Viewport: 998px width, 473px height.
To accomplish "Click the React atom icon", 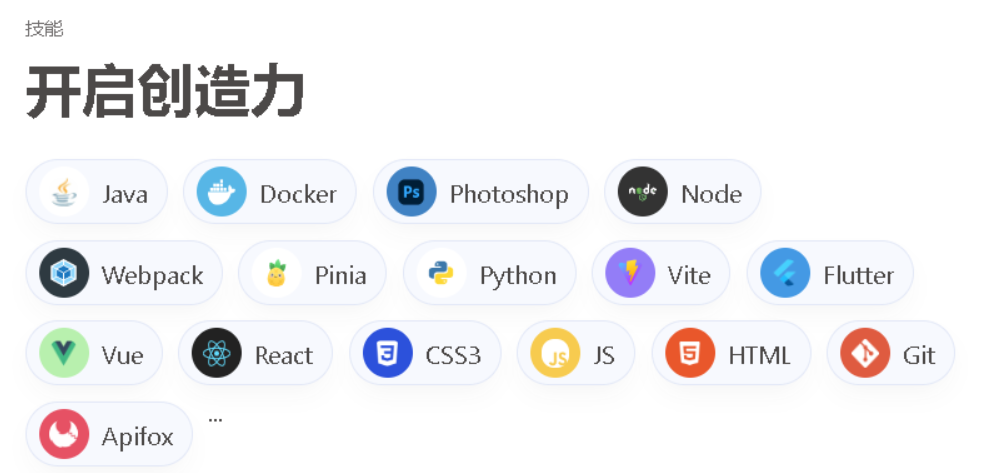I will pyautogui.click(x=216, y=353).
